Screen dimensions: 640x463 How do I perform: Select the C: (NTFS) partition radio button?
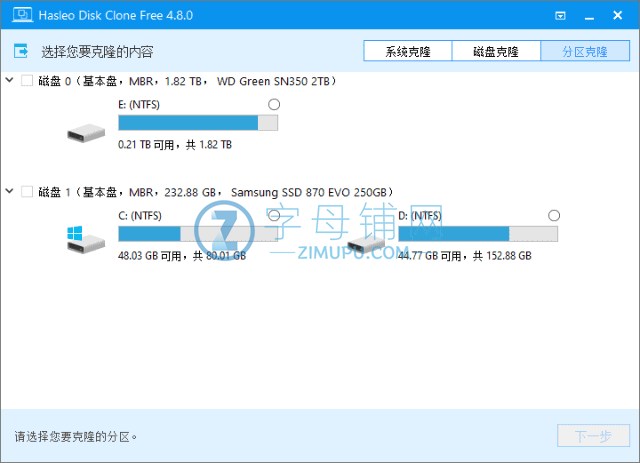point(274,216)
